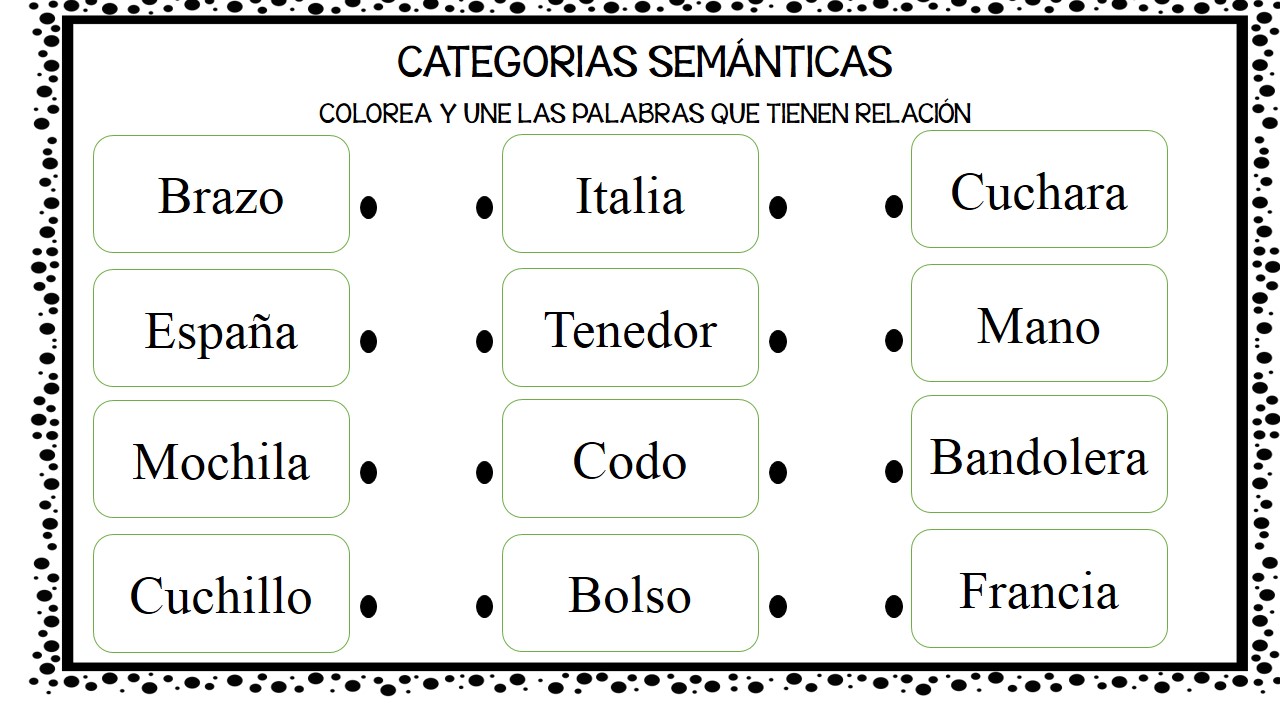The width and height of the screenshot is (1280, 720).
Task: Click the Italia word box
Action: (630, 194)
